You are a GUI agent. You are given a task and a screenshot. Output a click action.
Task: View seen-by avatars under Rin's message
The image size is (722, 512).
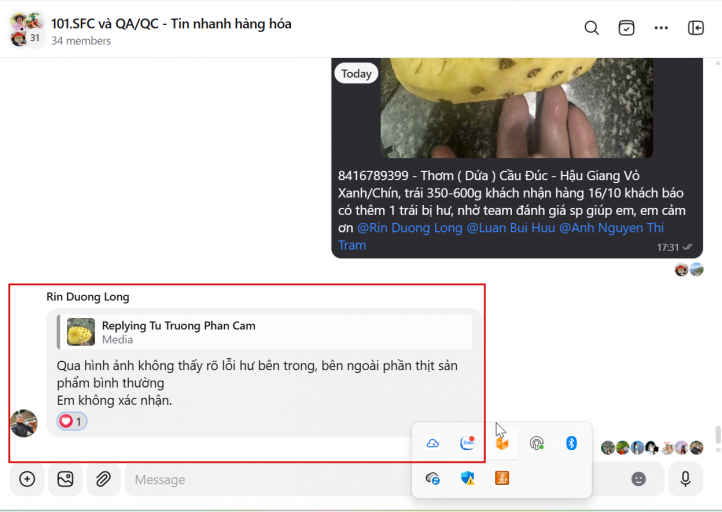coord(652,447)
